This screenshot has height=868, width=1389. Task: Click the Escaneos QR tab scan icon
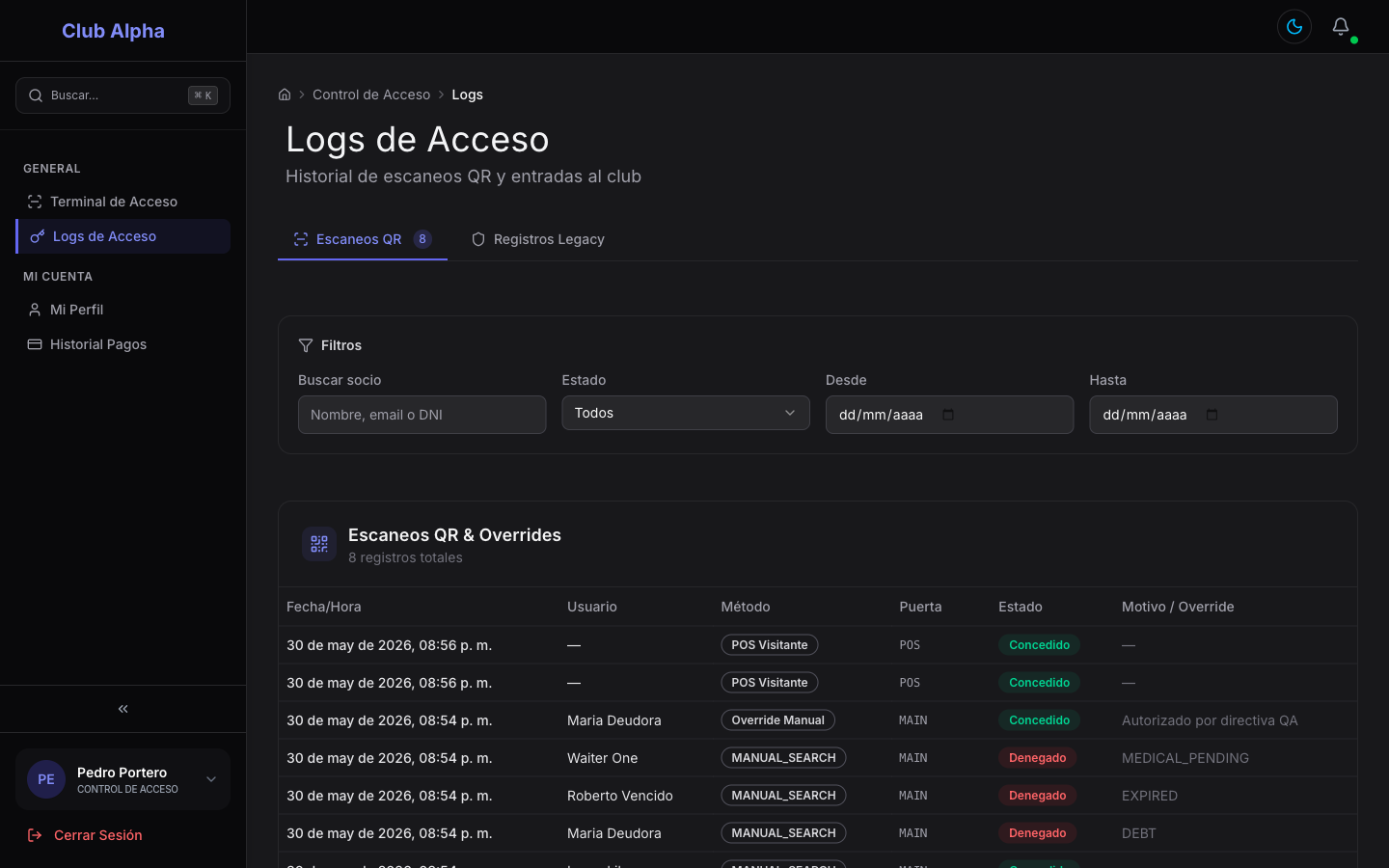[x=301, y=239]
